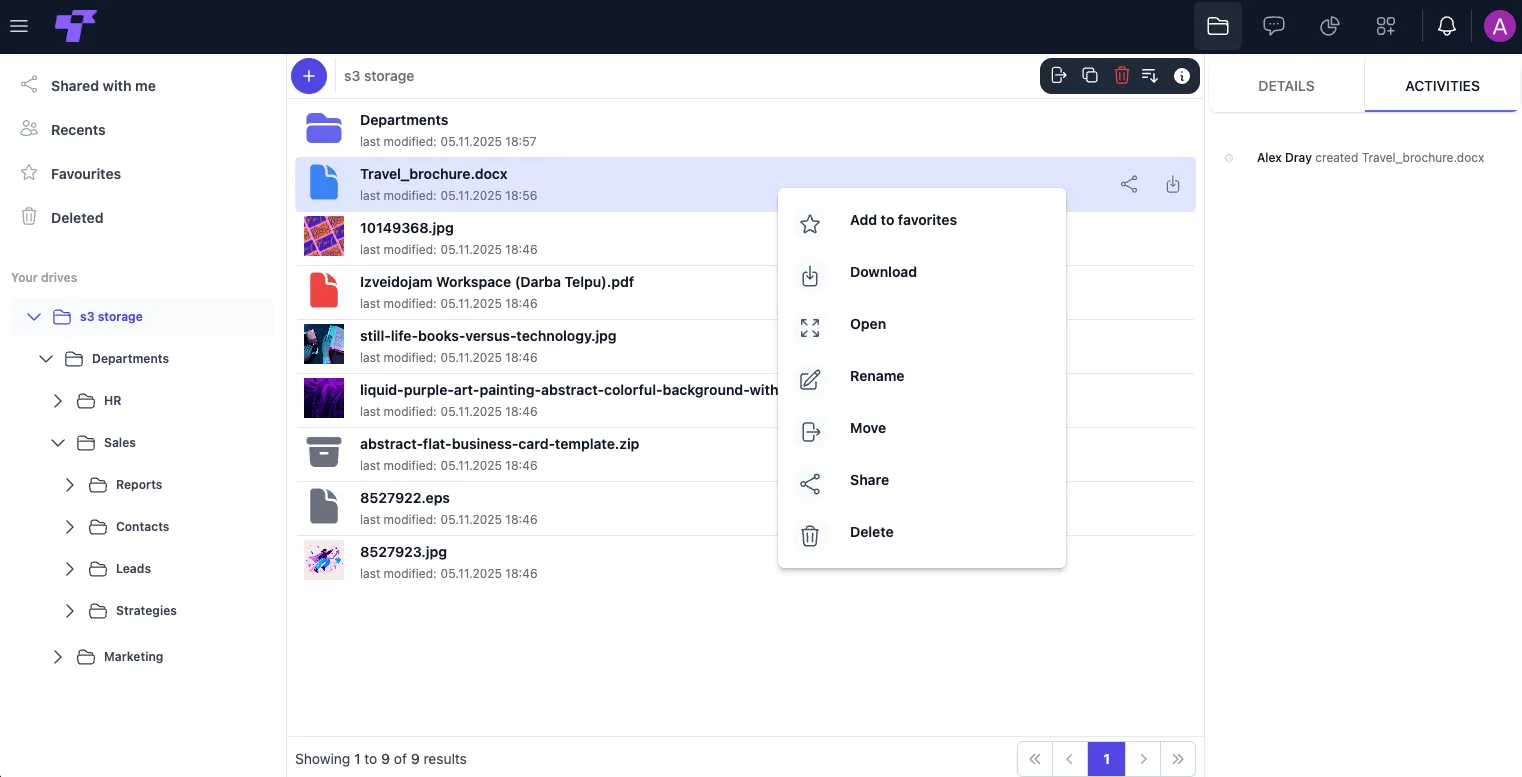Viewport: 1522px width, 777px height.
Task: Expand the Contacts folder chevron
Action: pos(70,527)
